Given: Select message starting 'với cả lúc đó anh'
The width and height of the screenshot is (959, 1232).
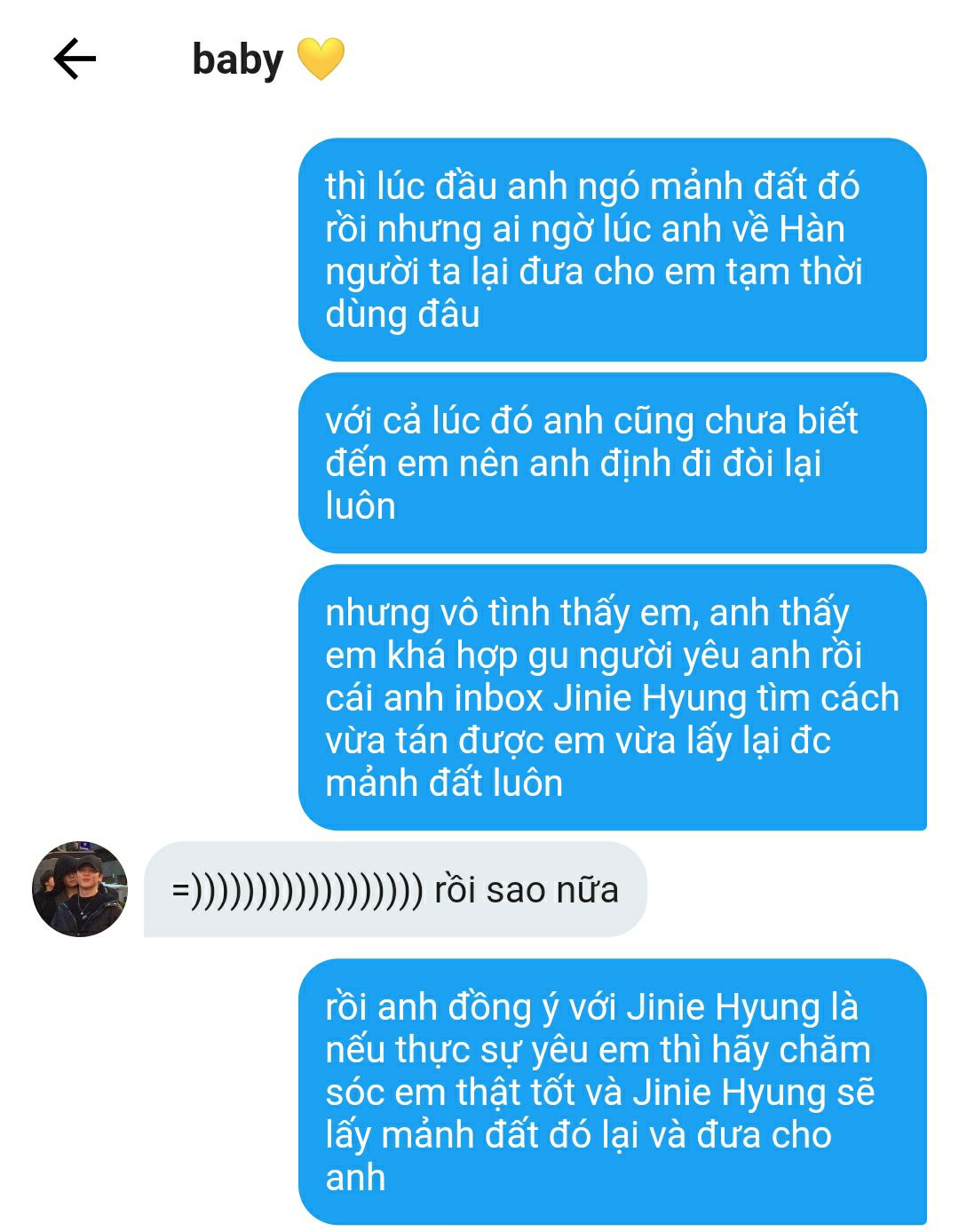Looking at the screenshot, I should pos(612,463).
